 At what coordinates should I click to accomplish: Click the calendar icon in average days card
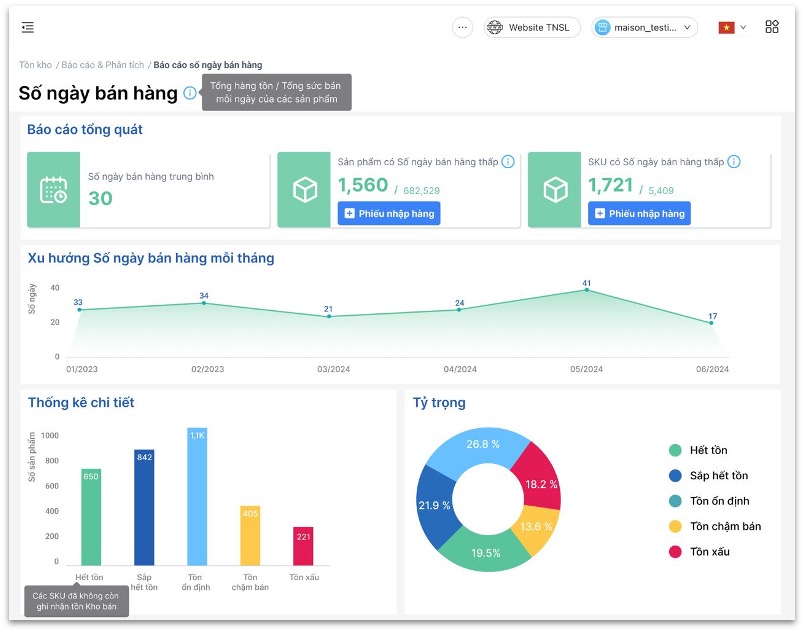[53, 190]
